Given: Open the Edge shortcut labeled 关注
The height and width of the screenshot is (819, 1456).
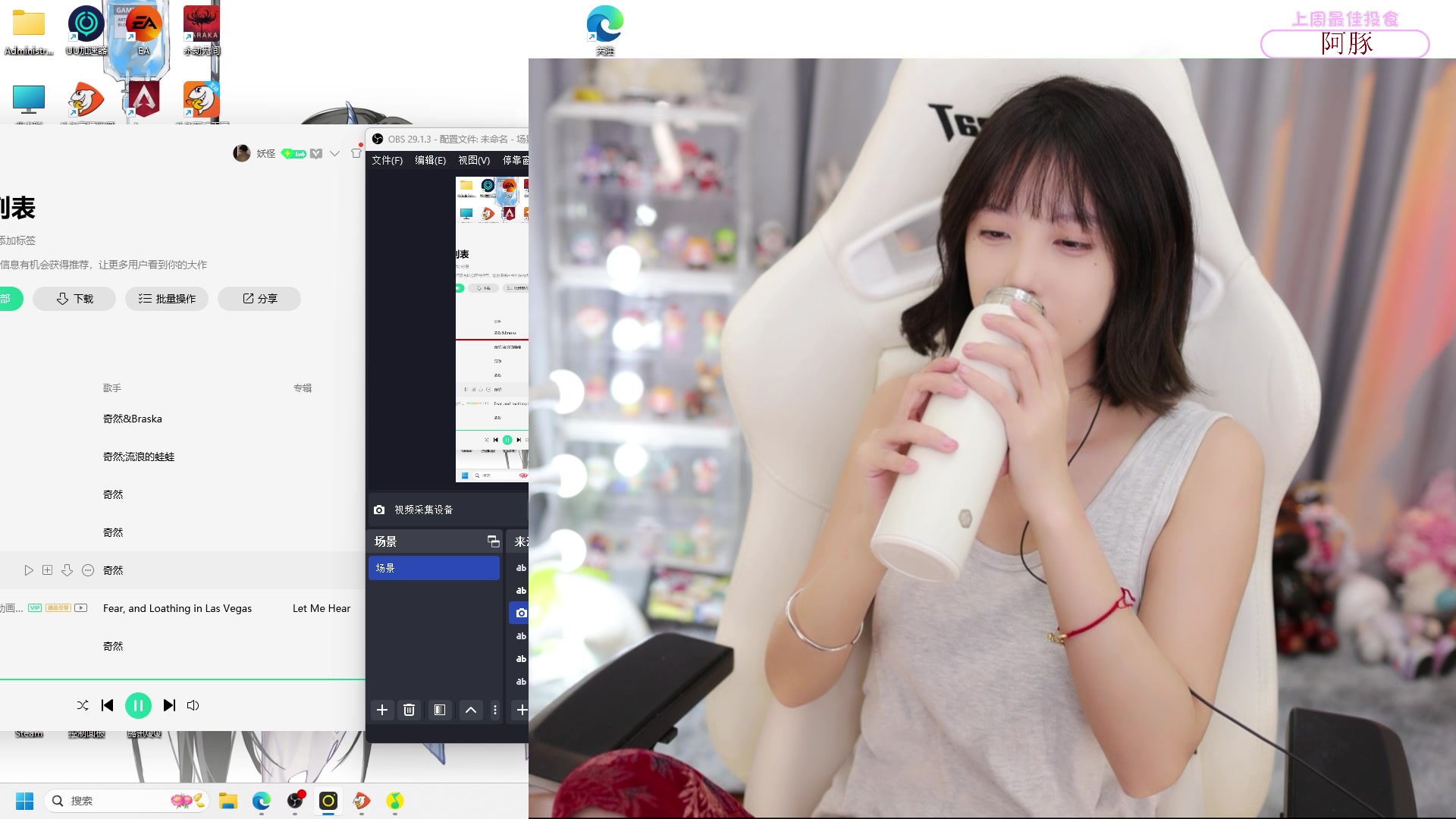Looking at the screenshot, I should coord(605,30).
